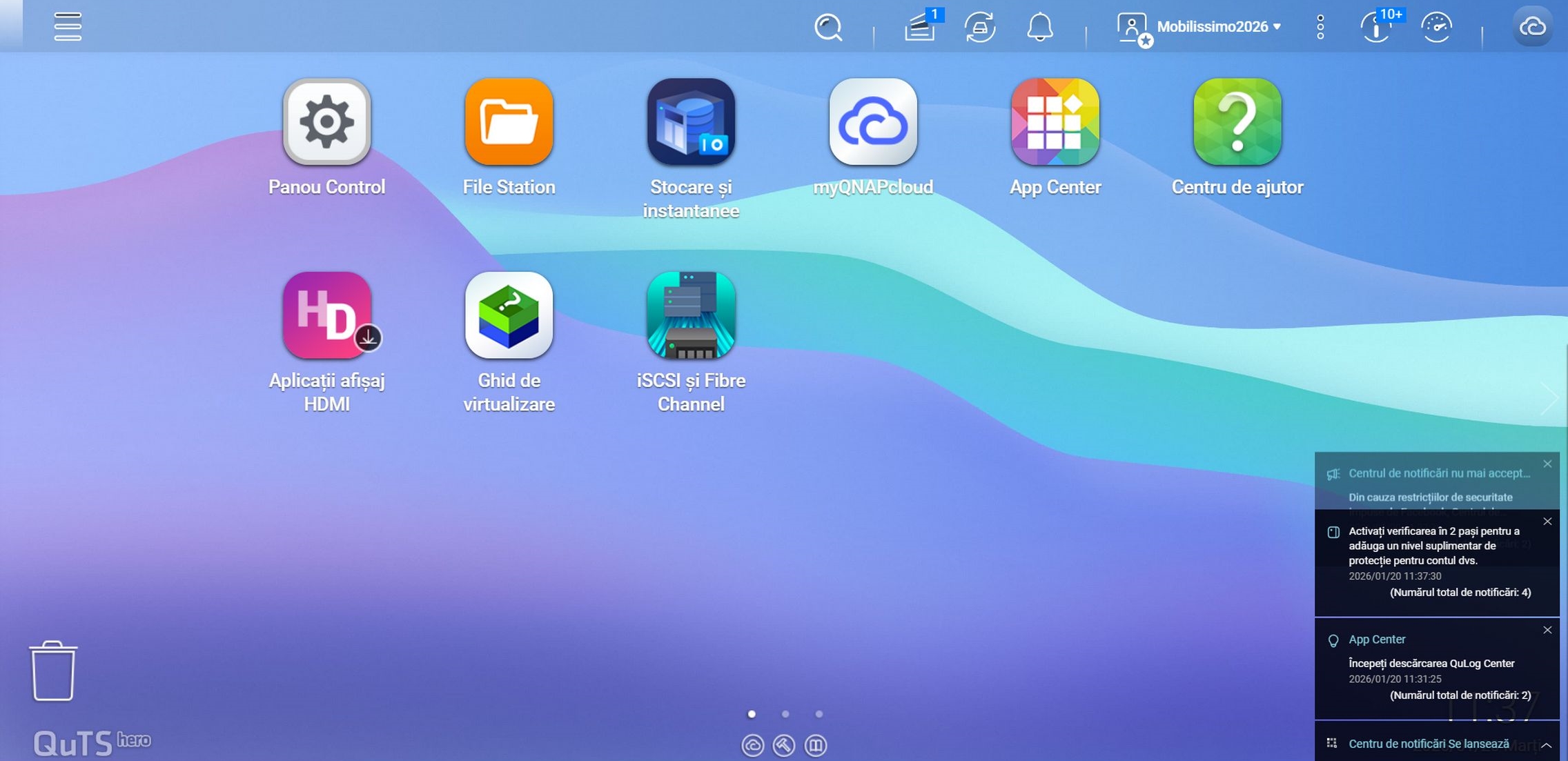Open the dashboard gauge icon
This screenshot has width=1568, height=761.
point(1436,27)
